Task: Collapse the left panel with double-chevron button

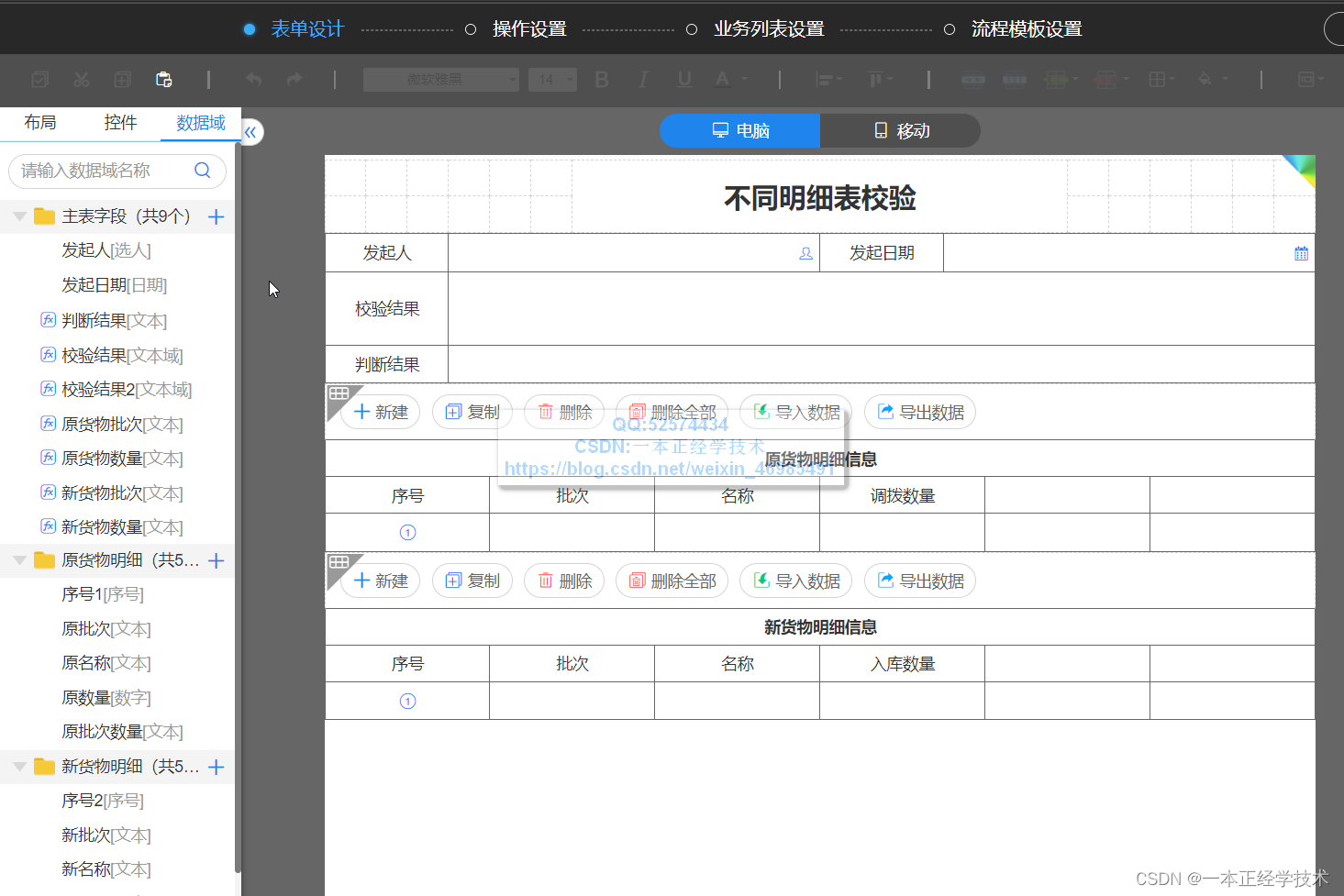Action: click(x=251, y=132)
